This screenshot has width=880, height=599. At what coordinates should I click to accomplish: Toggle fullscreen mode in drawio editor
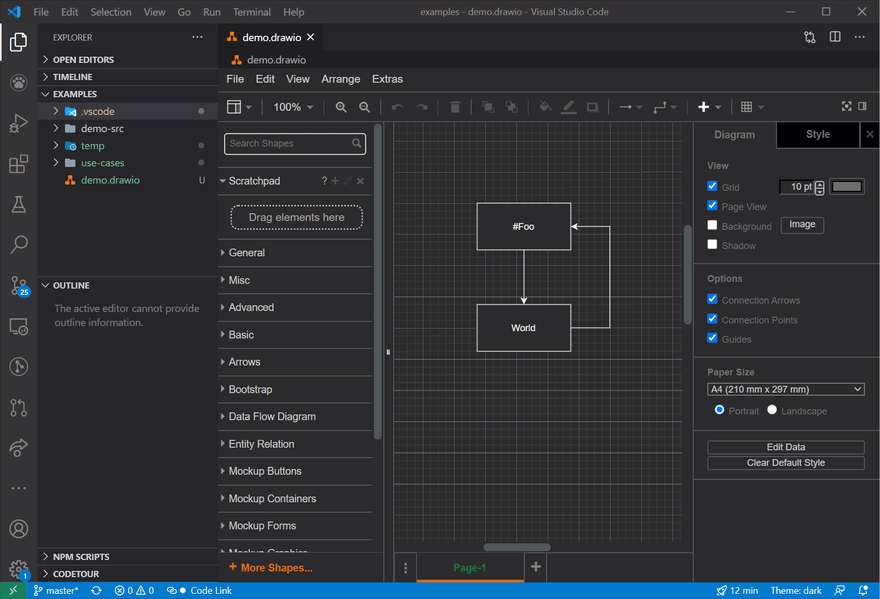point(846,106)
